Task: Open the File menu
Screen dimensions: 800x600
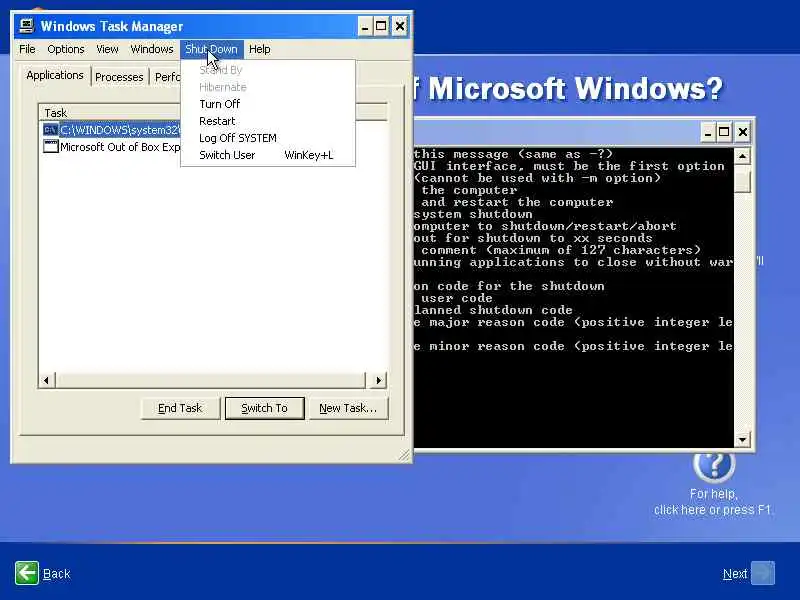Action: (27, 49)
